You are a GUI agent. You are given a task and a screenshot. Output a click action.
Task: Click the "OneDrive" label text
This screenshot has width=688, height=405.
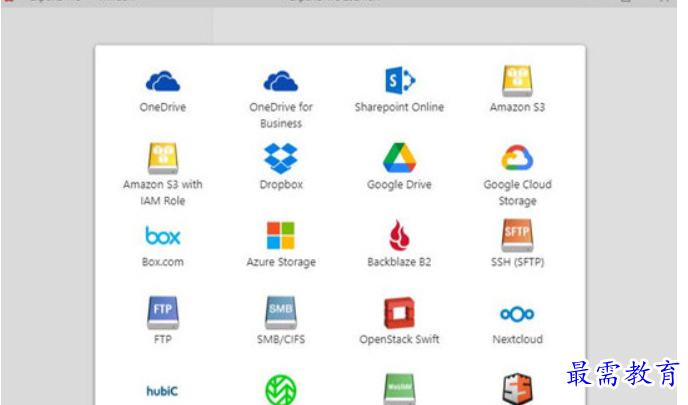click(x=163, y=107)
